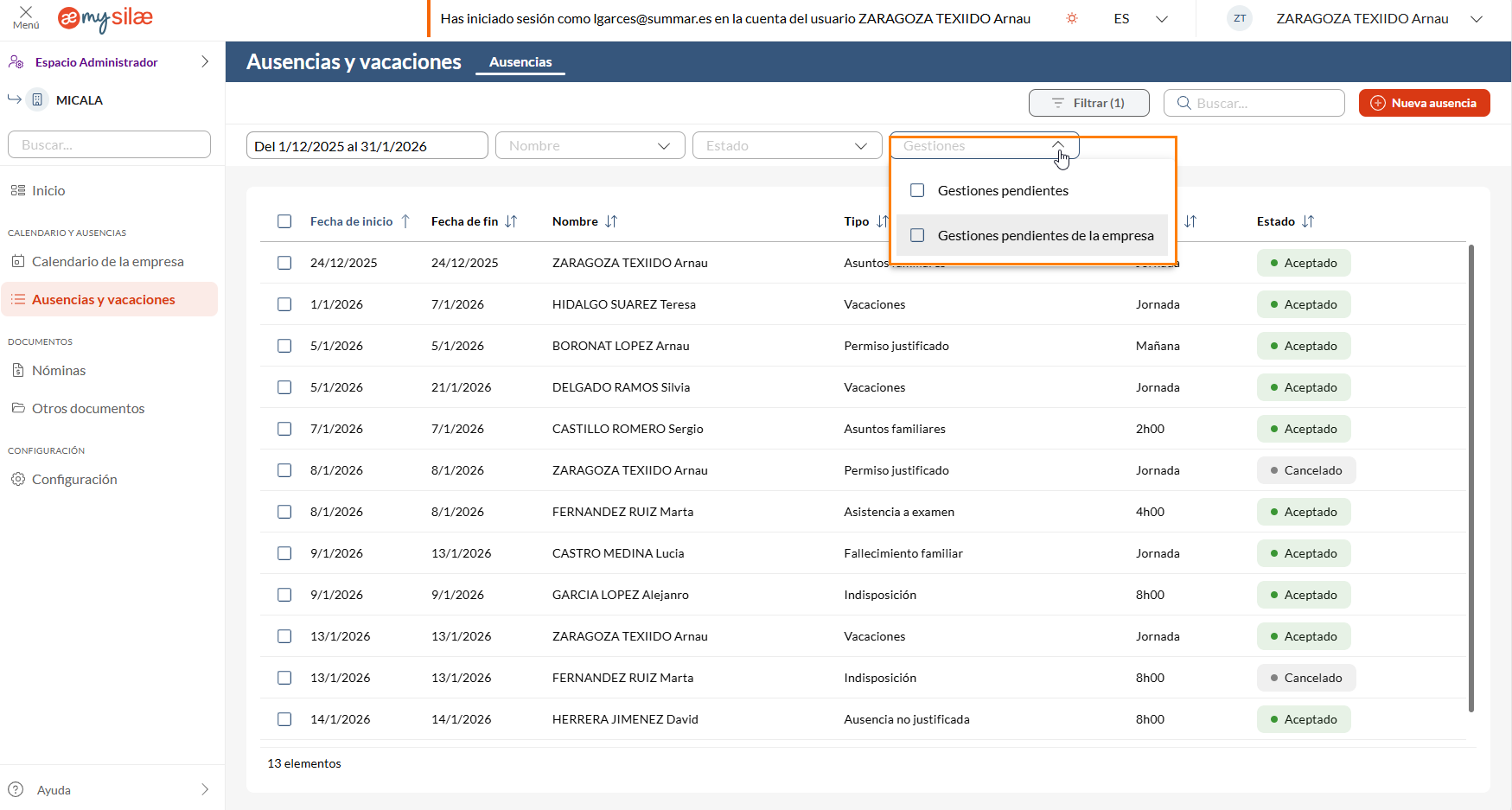Click the Nueva ausencia button
Image resolution: width=1512 pixels, height=810 pixels.
click(x=1424, y=103)
